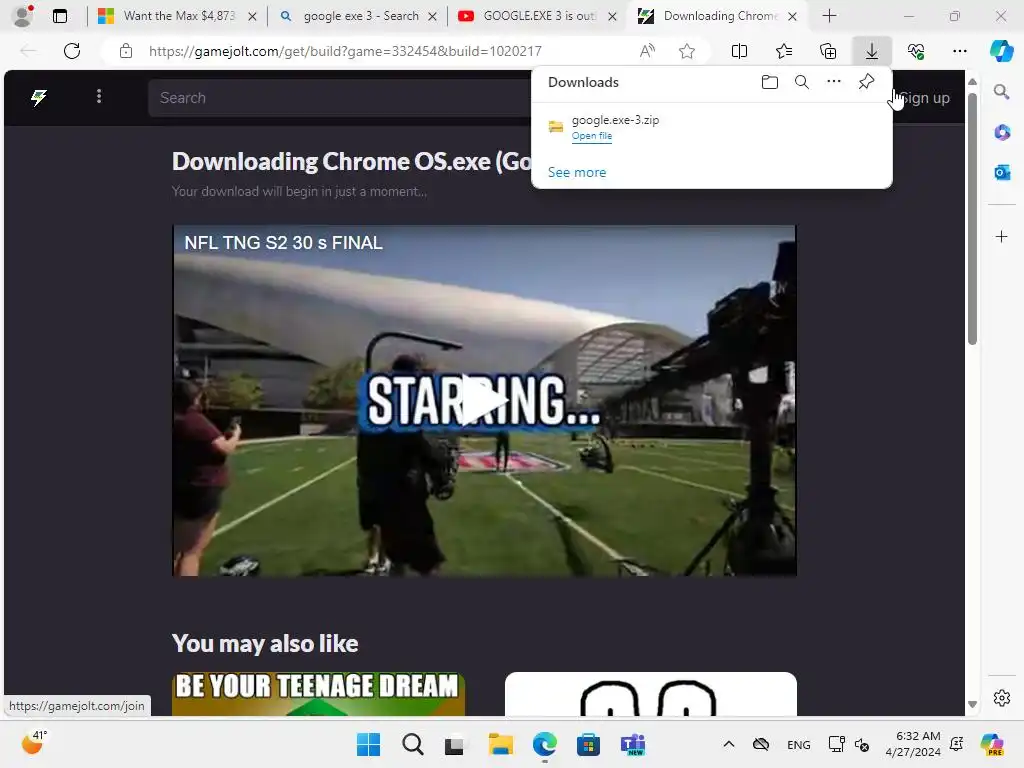Open Task View on the taskbar
This screenshot has width=1024, height=768.
pyautogui.click(x=455, y=744)
